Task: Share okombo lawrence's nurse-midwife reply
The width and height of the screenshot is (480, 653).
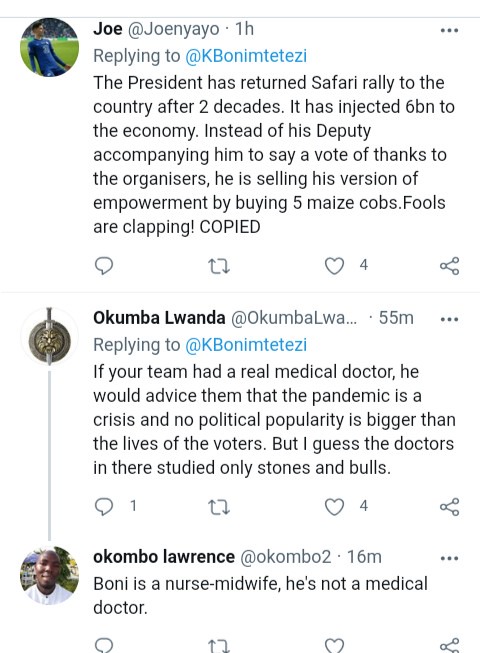Action: 450,645
